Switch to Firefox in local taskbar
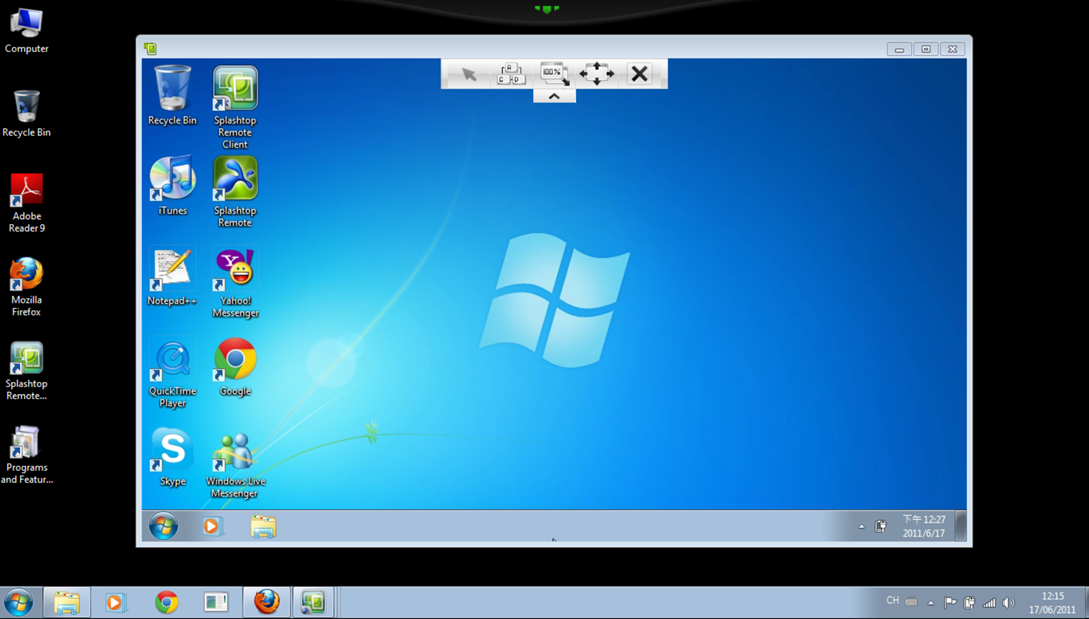 tap(267, 602)
